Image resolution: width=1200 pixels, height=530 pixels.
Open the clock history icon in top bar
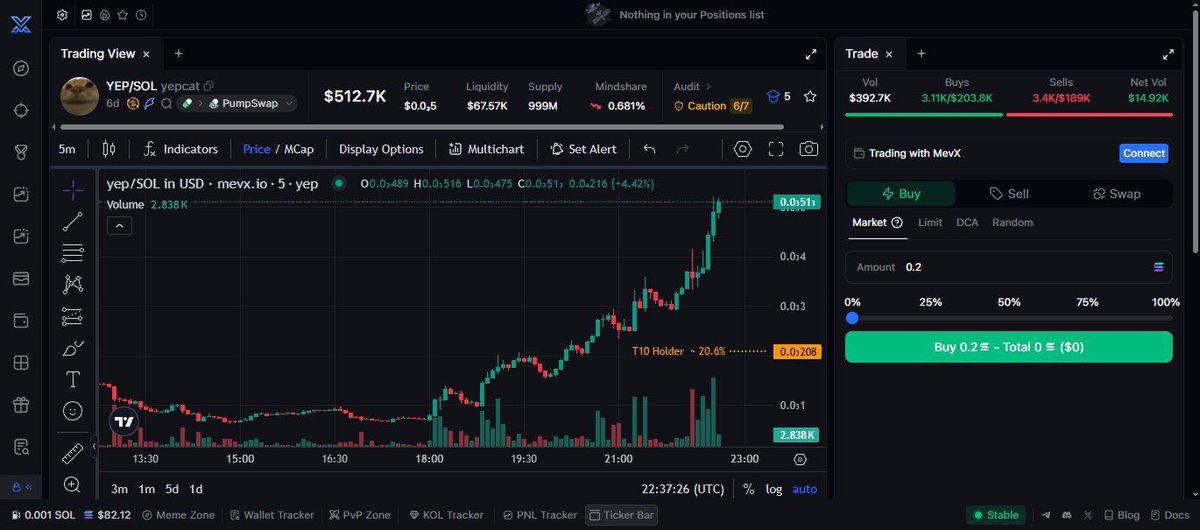pyautogui.click(x=141, y=15)
